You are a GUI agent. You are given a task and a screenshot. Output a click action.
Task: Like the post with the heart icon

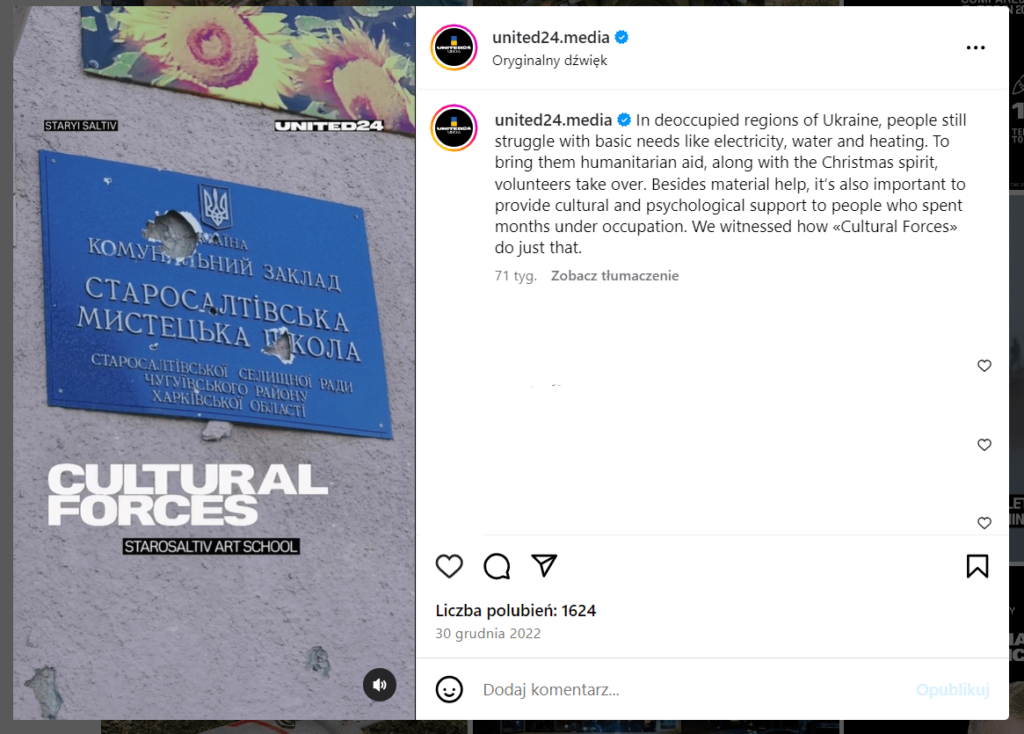pos(449,566)
